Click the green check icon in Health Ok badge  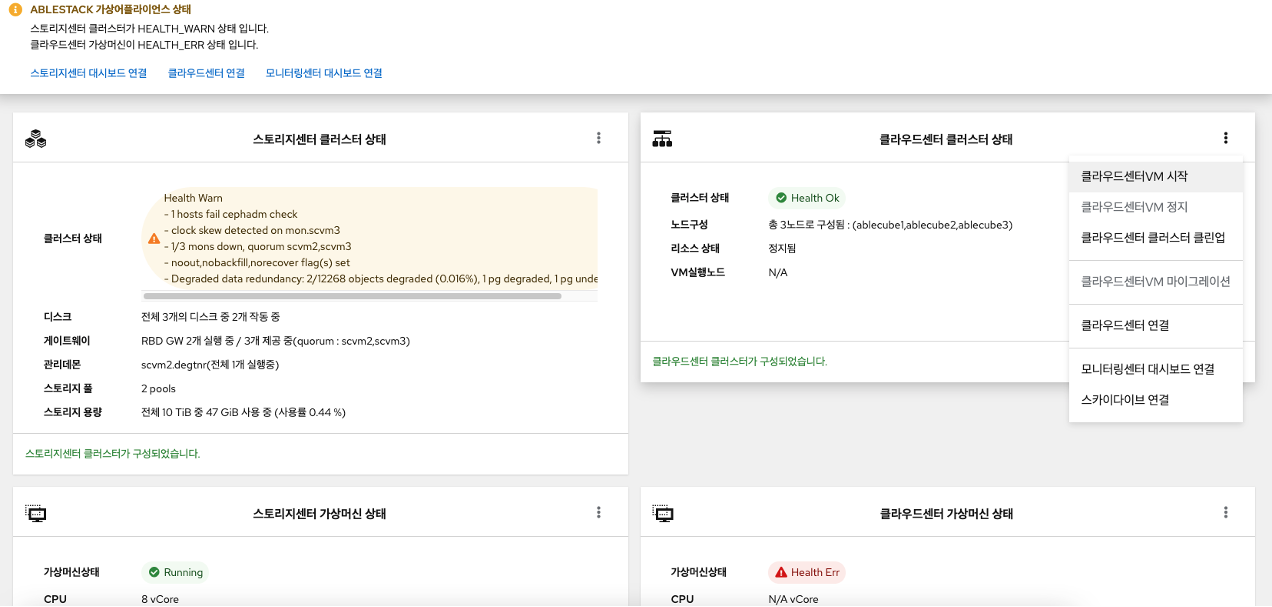(781, 198)
